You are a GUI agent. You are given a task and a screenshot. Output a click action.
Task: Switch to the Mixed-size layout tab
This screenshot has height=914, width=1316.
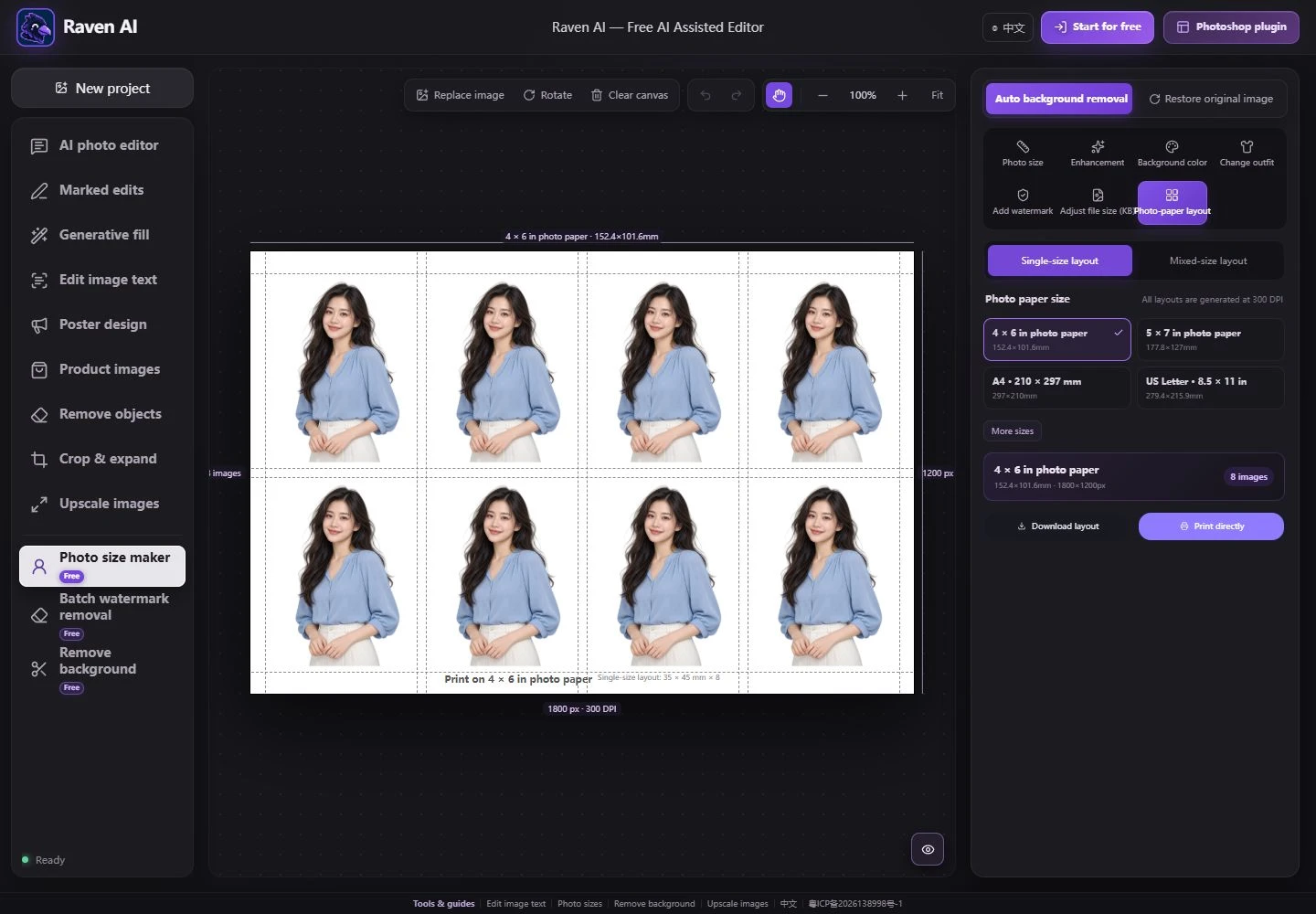pyautogui.click(x=1208, y=260)
